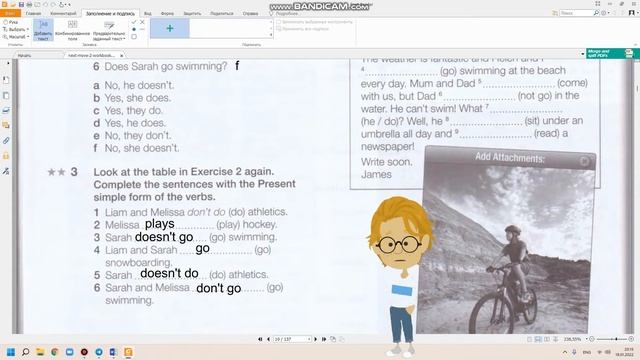
Task: Print document from quick access toolbar
Action: click(x=29, y=4)
